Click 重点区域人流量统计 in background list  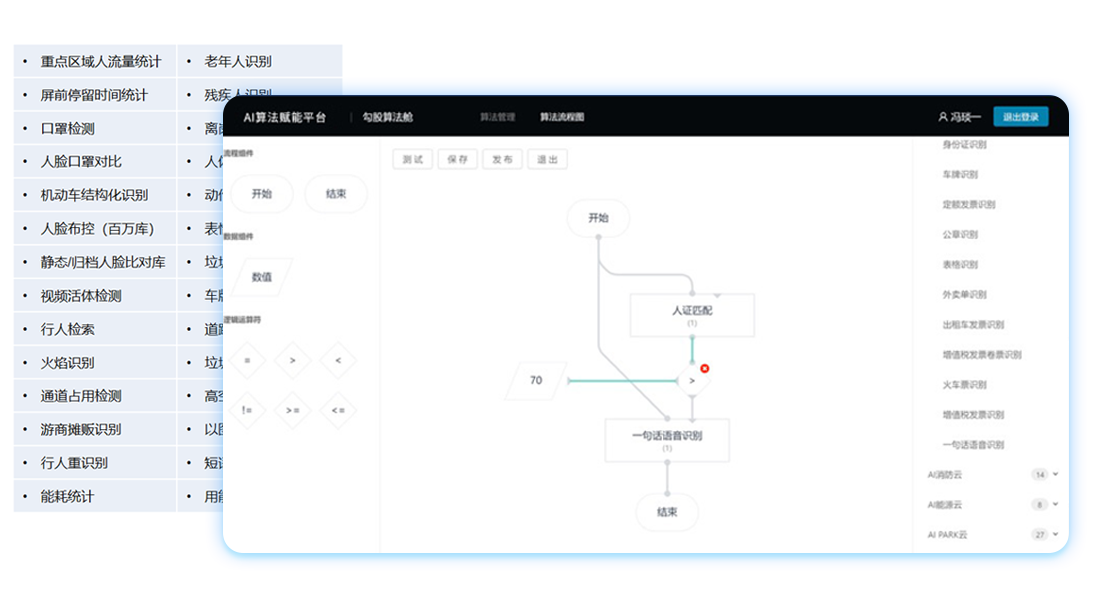pyautogui.click(x=101, y=62)
